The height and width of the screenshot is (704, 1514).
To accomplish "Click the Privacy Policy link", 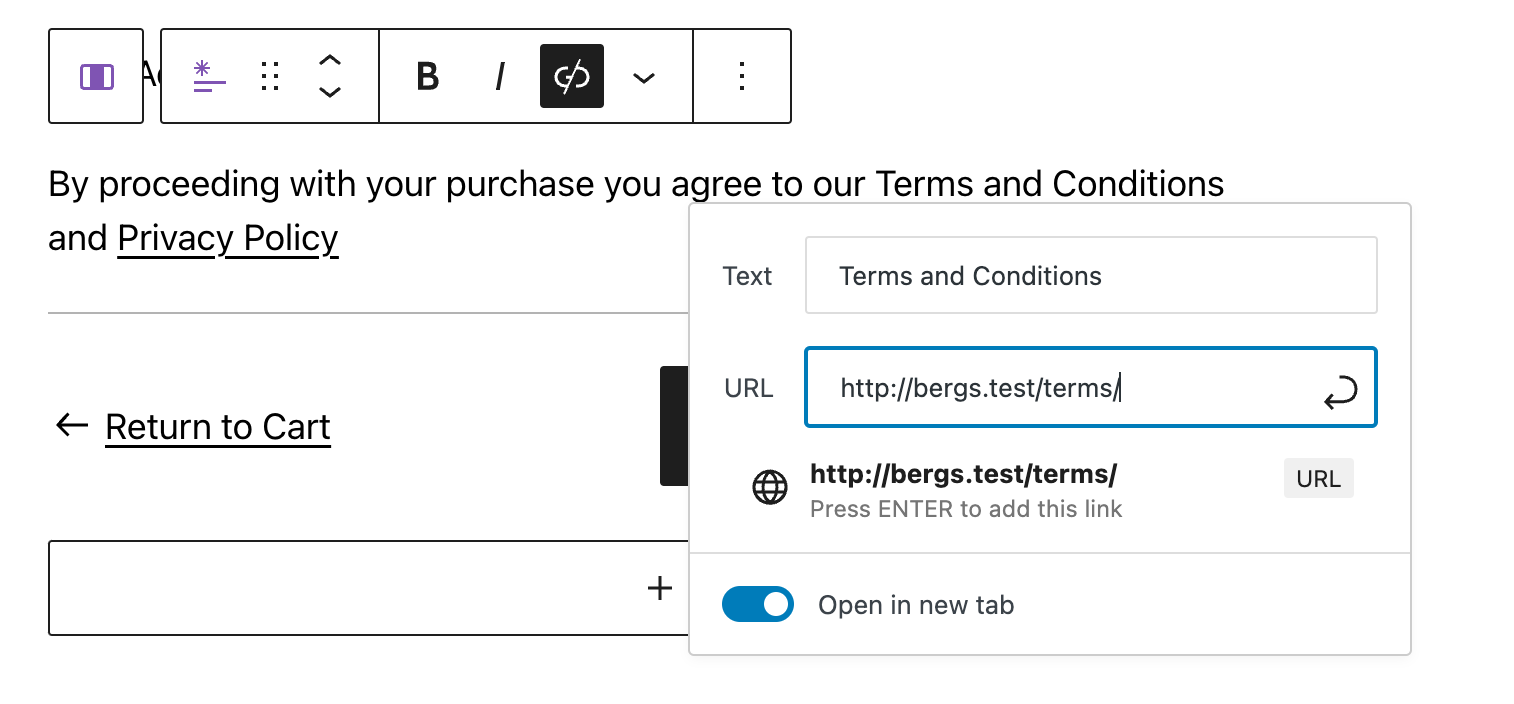I will click(x=228, y=238).
